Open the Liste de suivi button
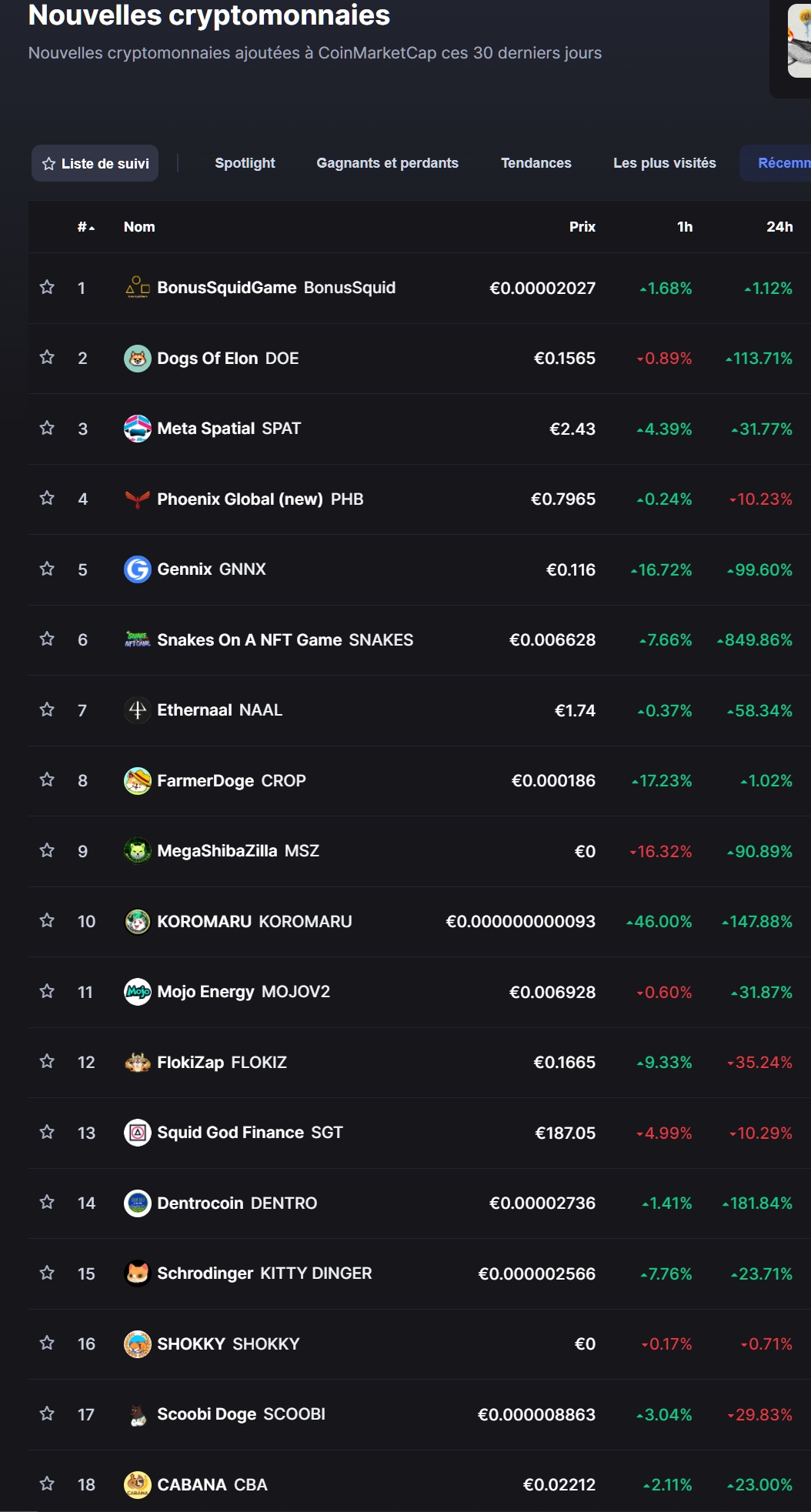This screenshot has width=811, height=1512. 95,163
